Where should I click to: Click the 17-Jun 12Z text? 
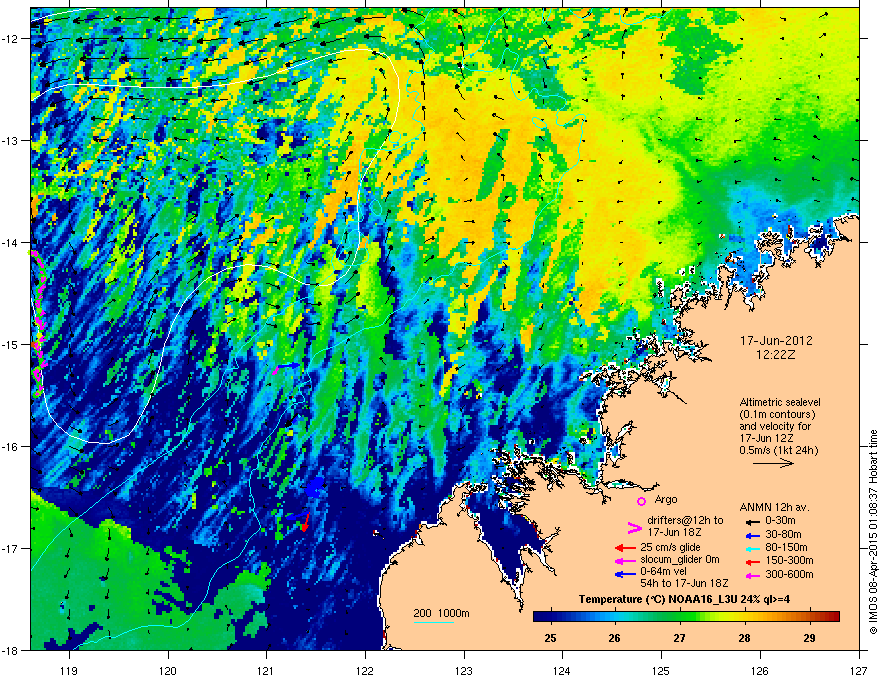pyautogui.click(x=767, y=438)
